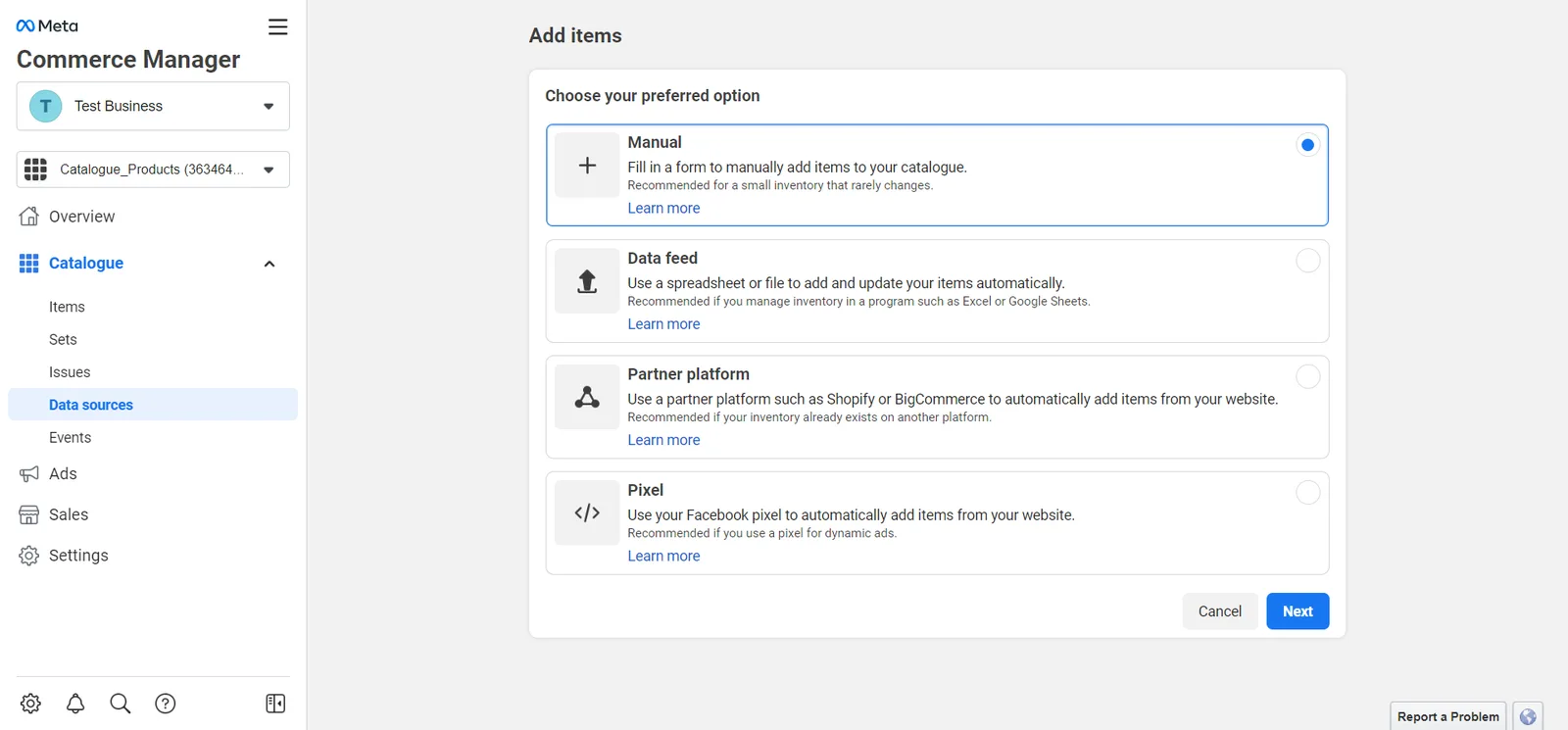Screen dimensions: 1568x730
Task: Click the Data feed upload icon
Action: (x=587, y=281)
